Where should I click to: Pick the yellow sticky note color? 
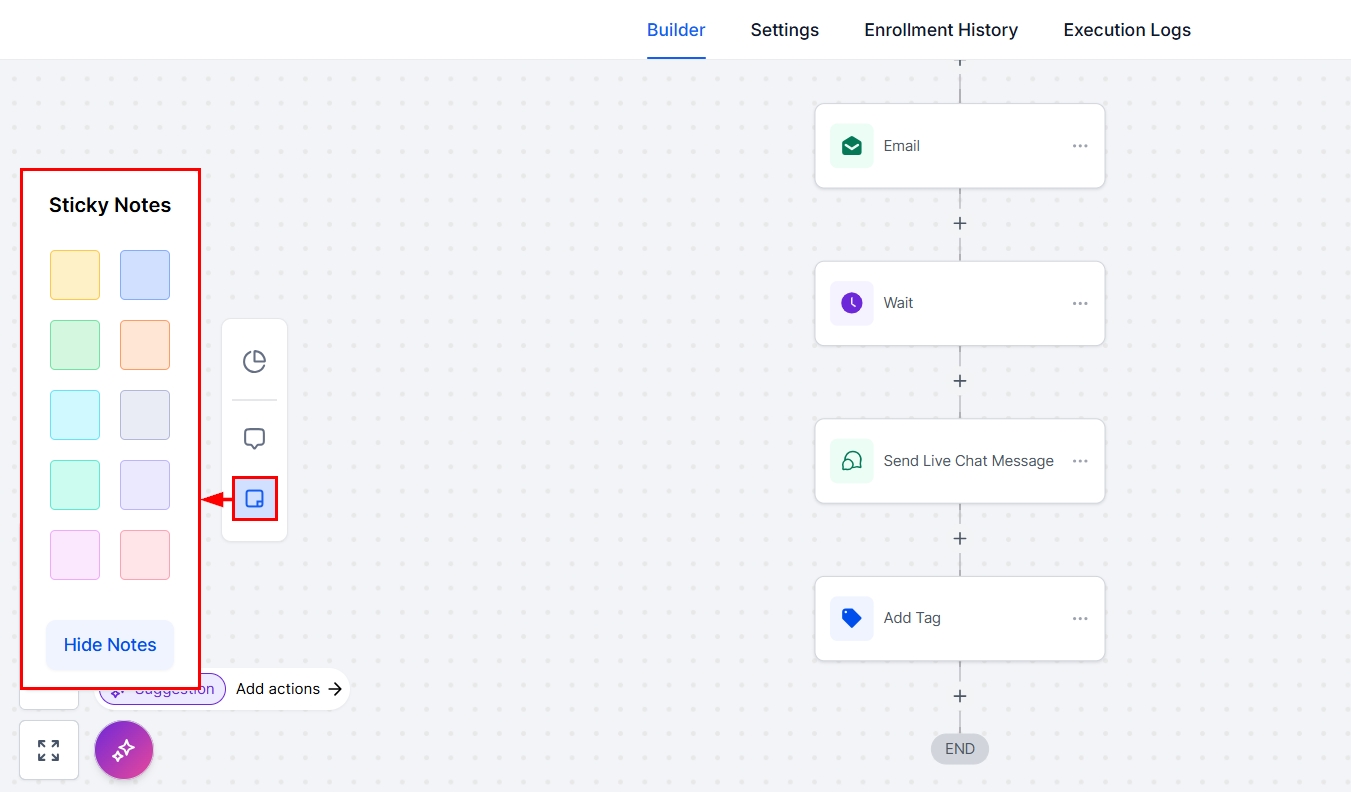tap(75, 275)
